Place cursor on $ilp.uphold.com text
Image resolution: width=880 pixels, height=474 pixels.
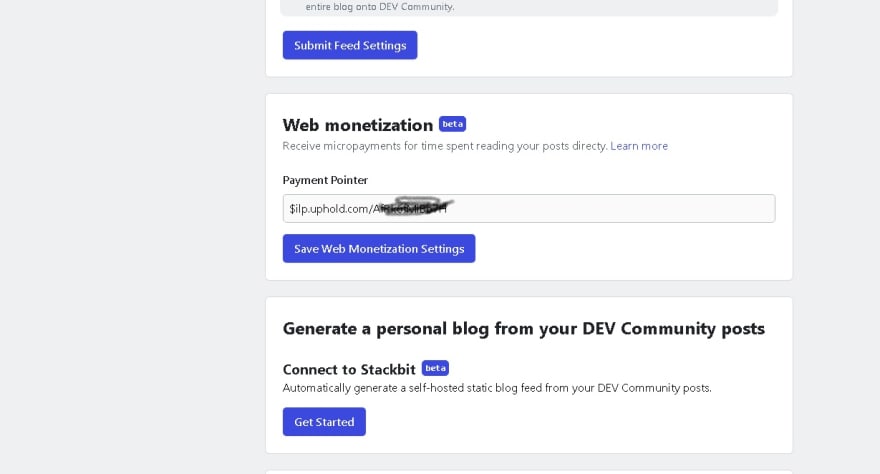coord(331,209)
